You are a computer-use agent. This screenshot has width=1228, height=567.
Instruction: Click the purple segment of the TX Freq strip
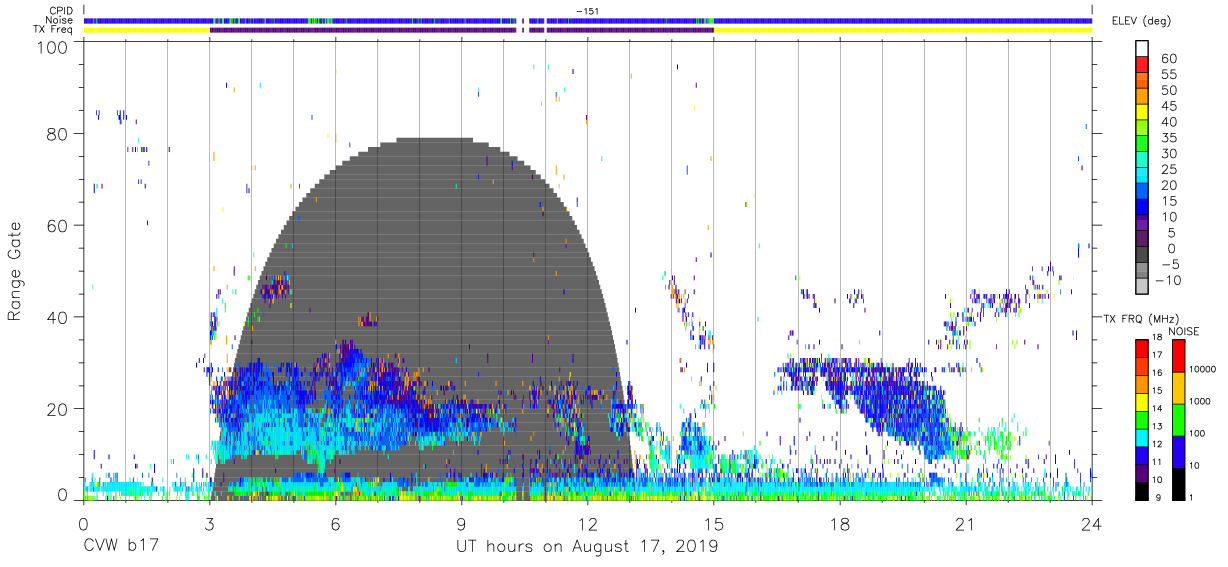click(460, 30)
